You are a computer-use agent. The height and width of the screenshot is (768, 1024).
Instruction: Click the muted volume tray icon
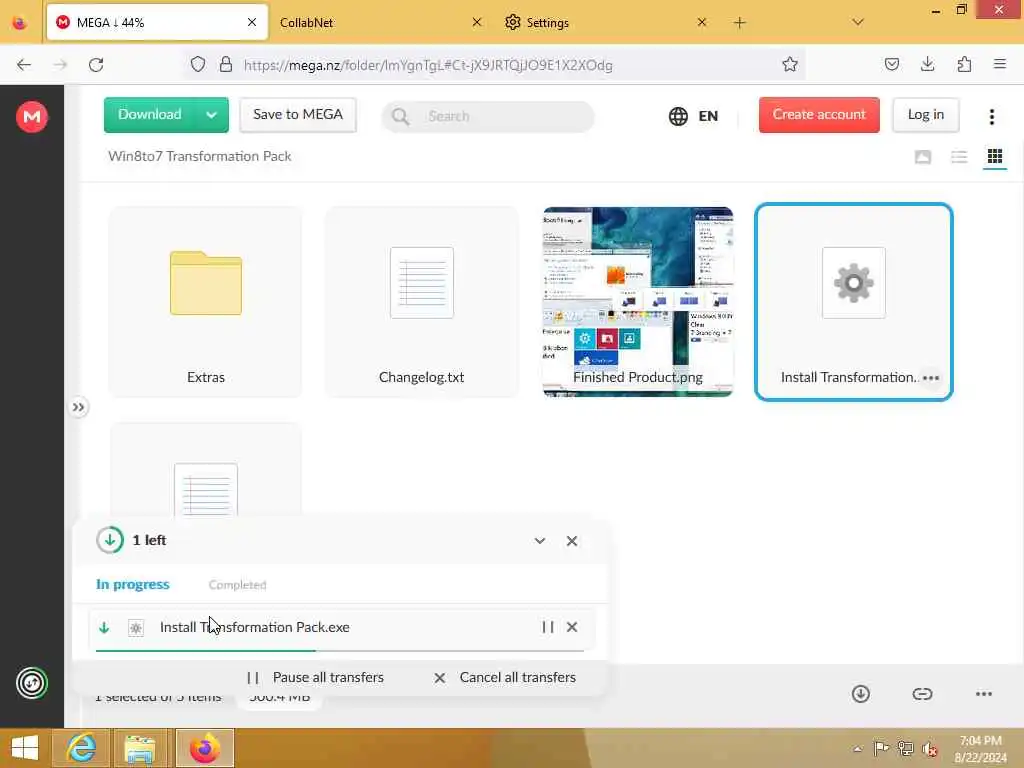(x=929, y=749)
